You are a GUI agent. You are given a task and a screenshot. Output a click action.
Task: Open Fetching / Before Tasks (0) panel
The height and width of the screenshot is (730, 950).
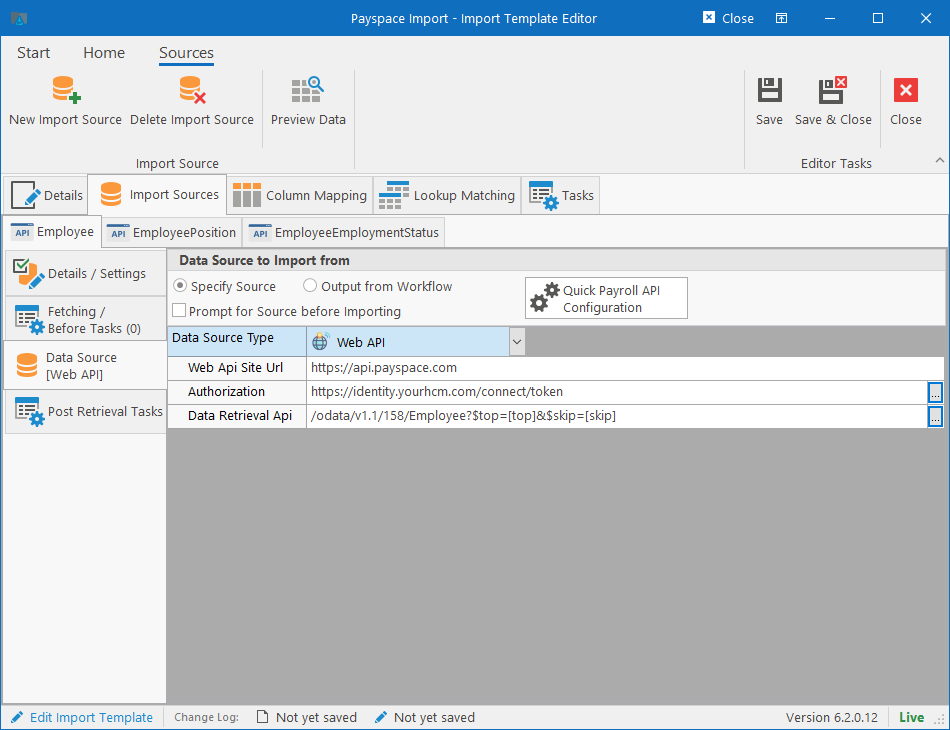85,319
